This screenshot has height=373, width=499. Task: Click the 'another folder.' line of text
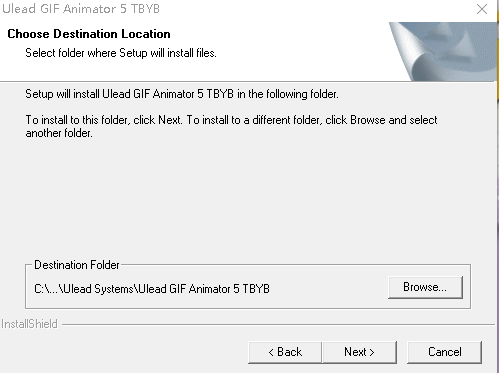59,133
